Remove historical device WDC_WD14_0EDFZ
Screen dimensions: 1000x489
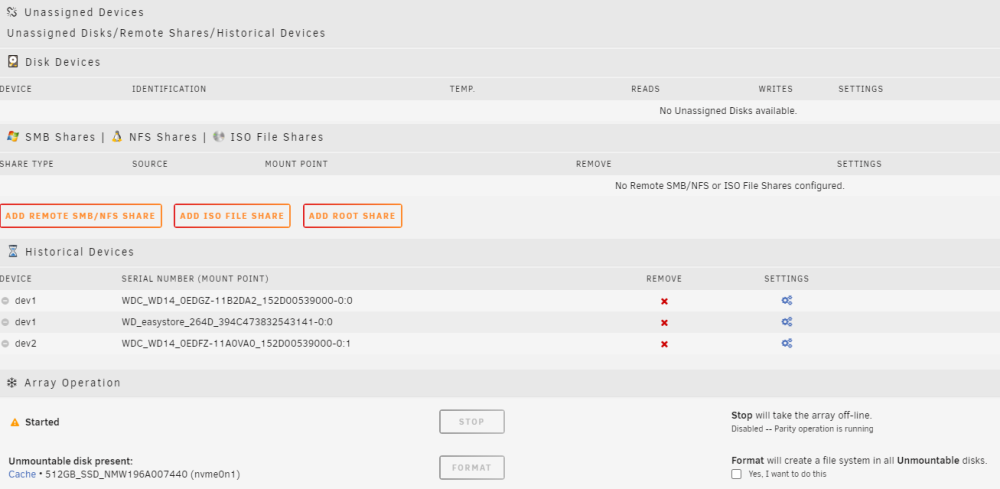point(664,344)
